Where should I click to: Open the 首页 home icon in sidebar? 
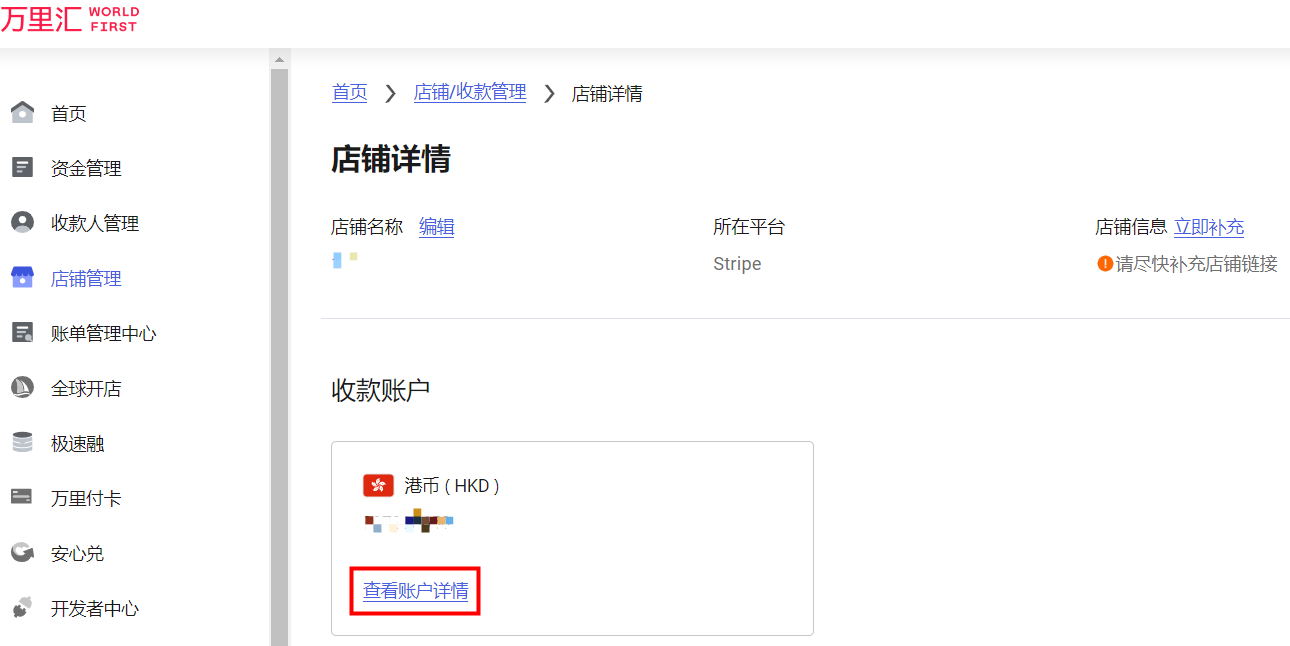point(22,112)
